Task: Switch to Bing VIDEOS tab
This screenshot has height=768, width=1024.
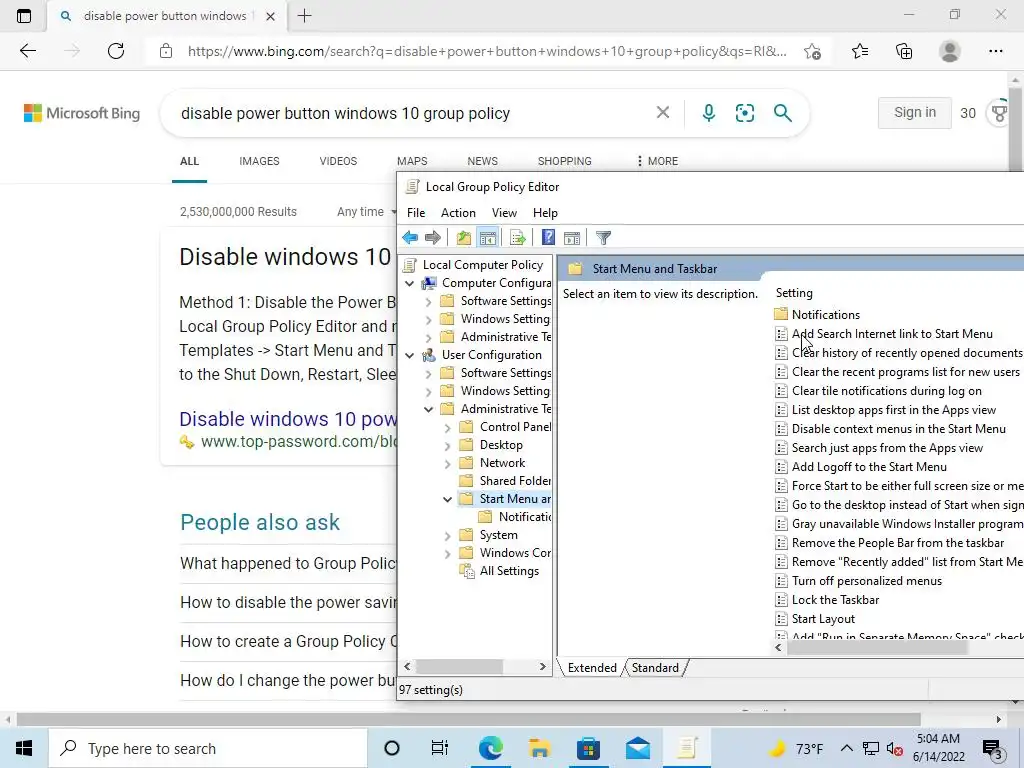Action: tap(338, 161)
